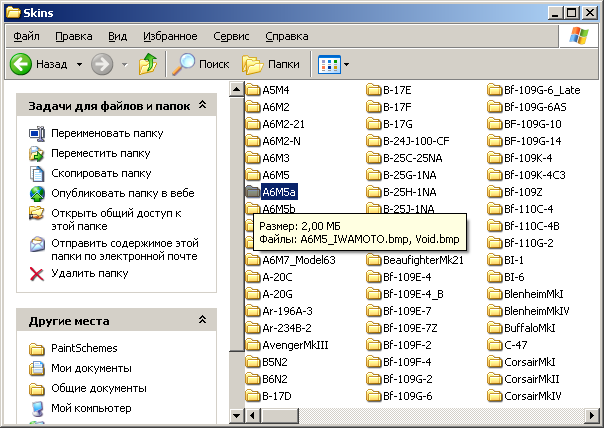This screenshot has height=428, width=604.
Task: Click the horizontal scrollbar thumb
Action: (x=279, y=416)
